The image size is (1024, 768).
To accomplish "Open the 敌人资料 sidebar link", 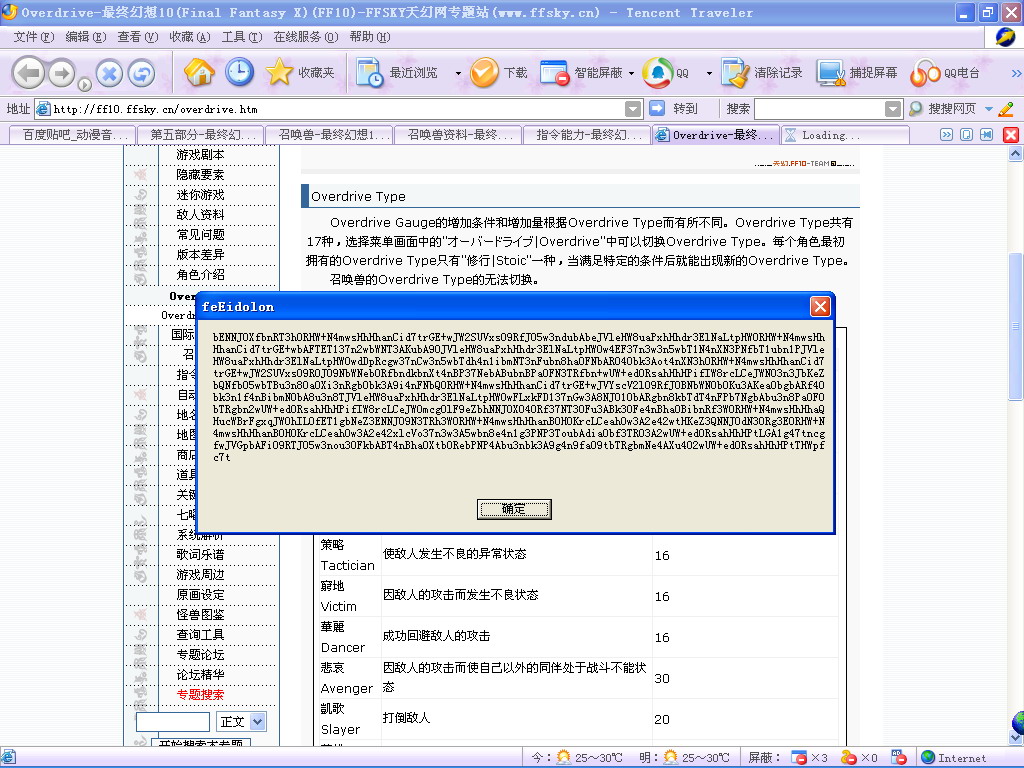I will click(x=200, y=214).
